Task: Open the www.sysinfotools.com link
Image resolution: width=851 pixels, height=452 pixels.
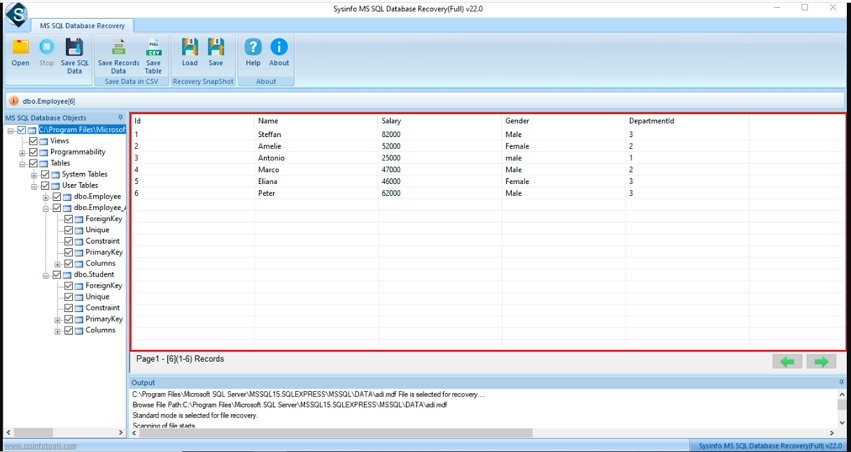Action: tap(39, 446)
